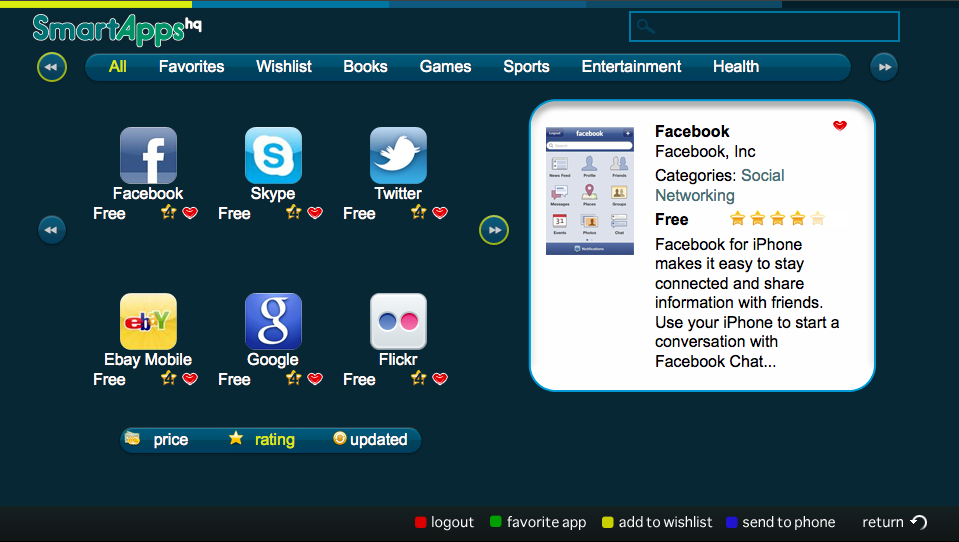Toggle heart in Facebook detail card

tap(840, 125)
